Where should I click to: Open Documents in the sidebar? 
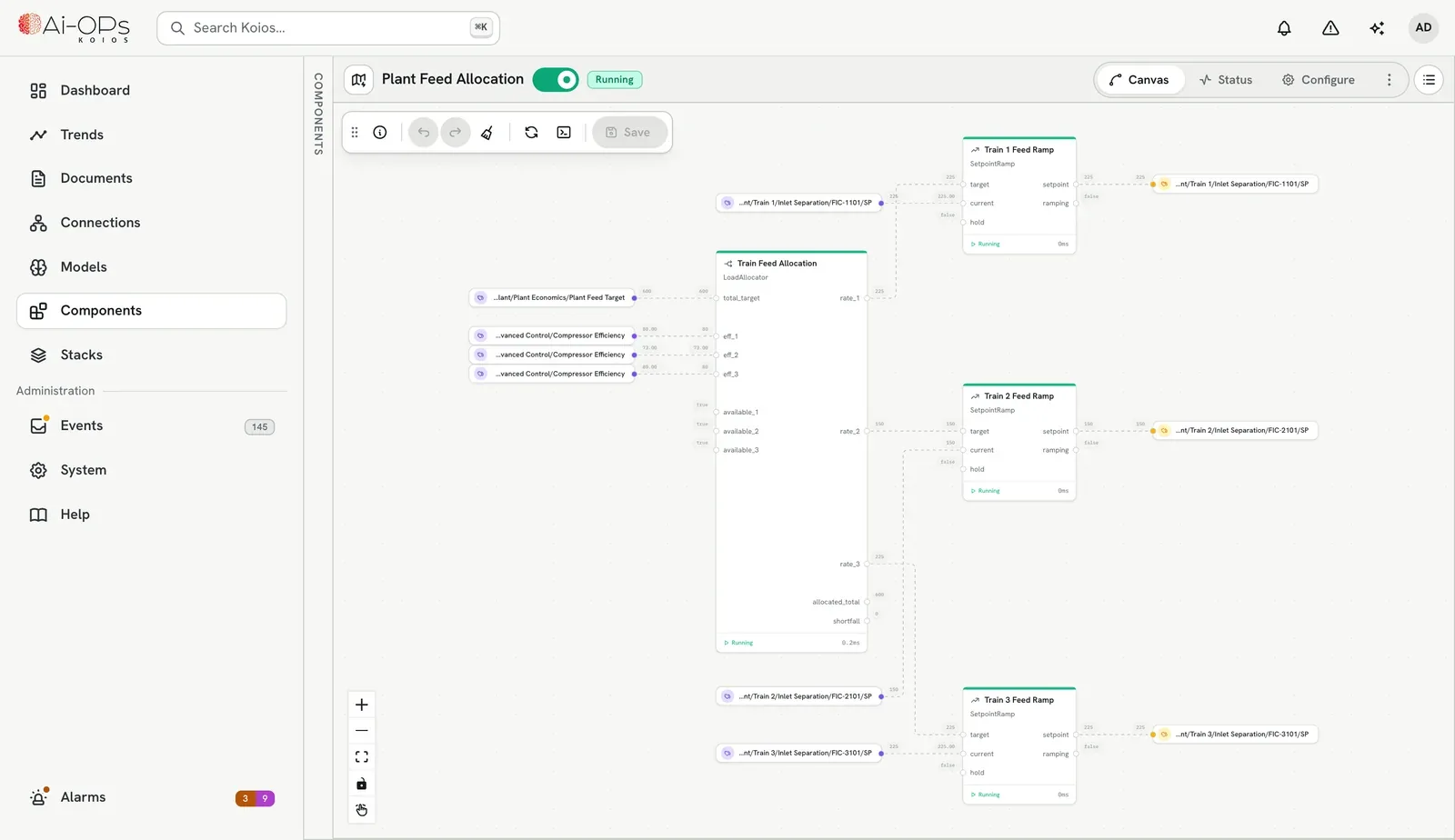(151, 178)
